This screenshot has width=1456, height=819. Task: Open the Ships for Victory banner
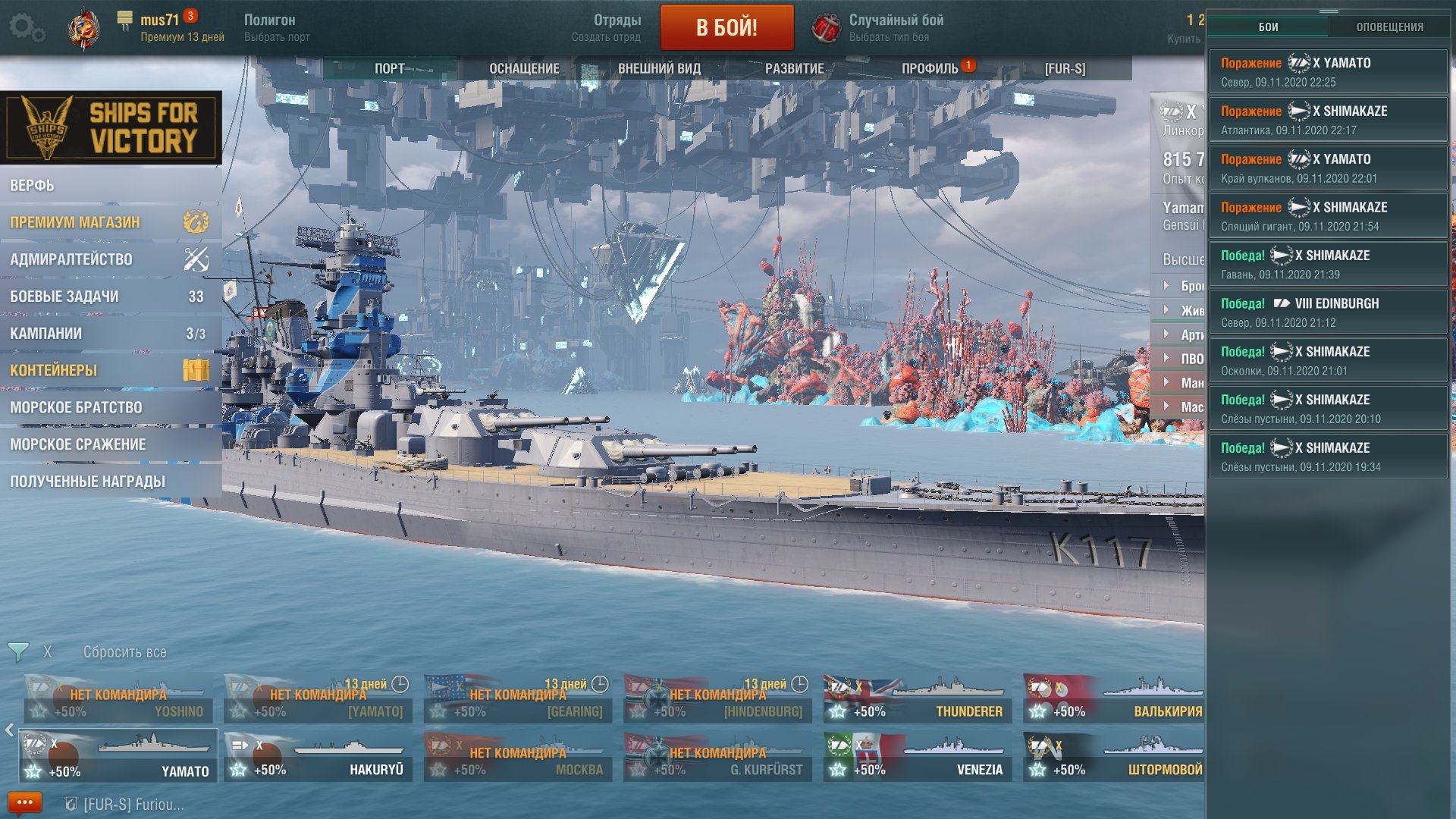(x=111, y=127)
